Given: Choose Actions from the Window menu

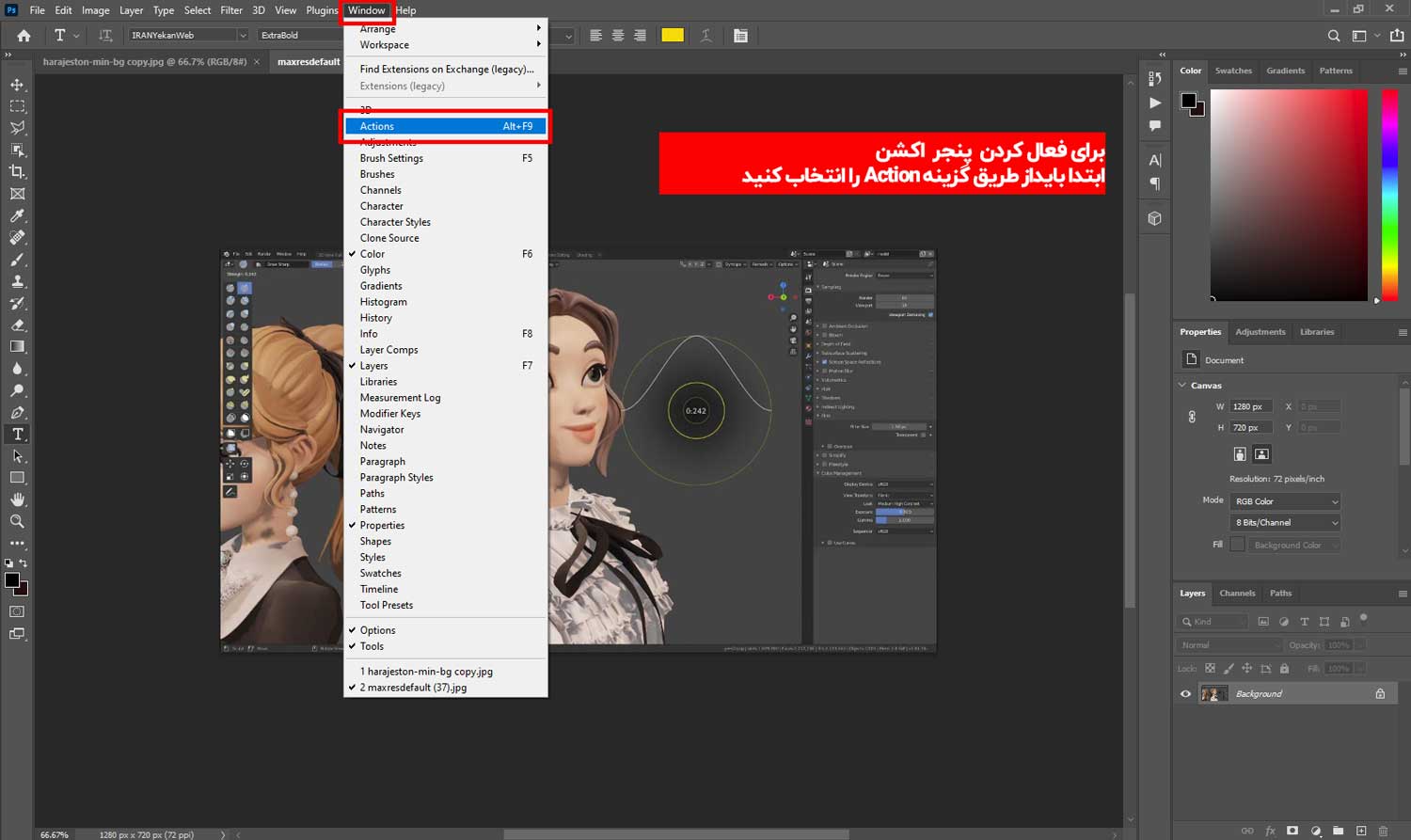Looking at the screenshot, I should [446, 126].
